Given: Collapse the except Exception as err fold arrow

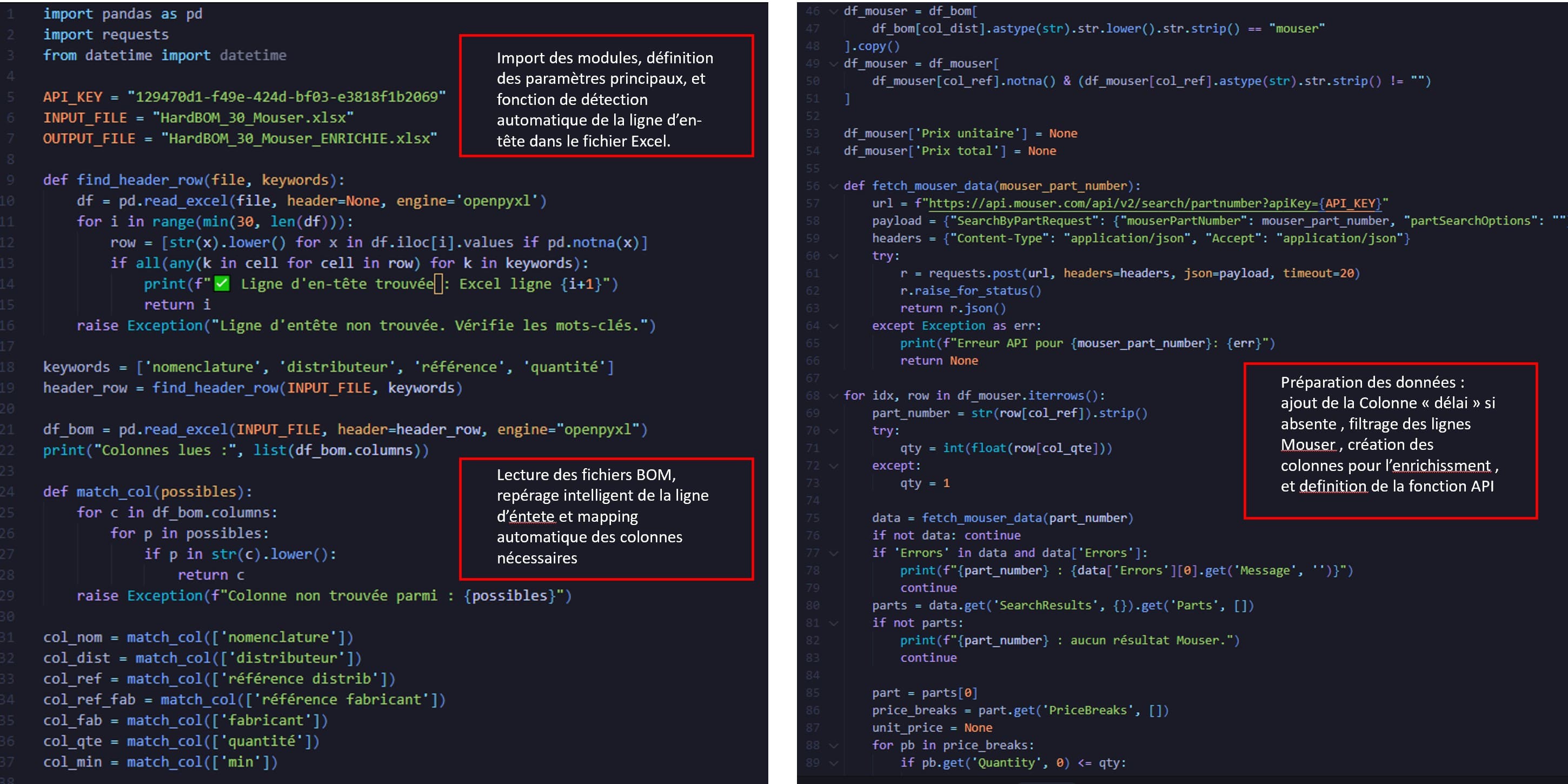Looking at the screenshot, I should click(834, 325).
